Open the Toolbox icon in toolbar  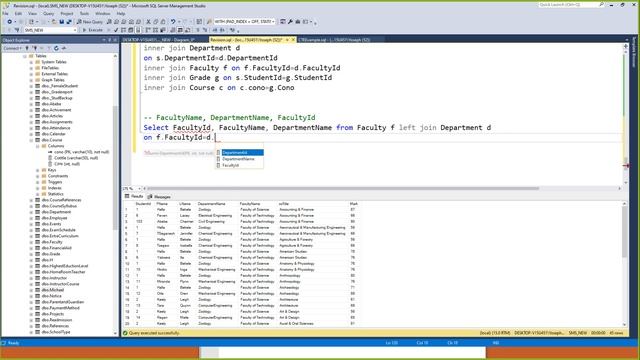[x=298, y=22]
